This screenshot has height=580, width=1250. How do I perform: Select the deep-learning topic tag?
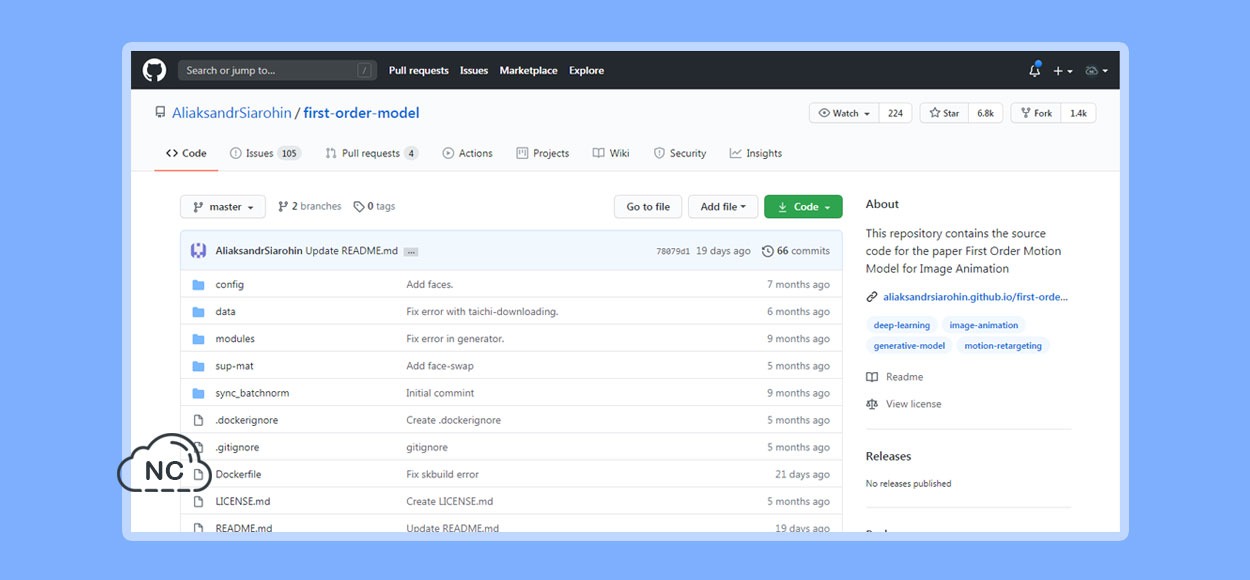click(x=902, y=325)
